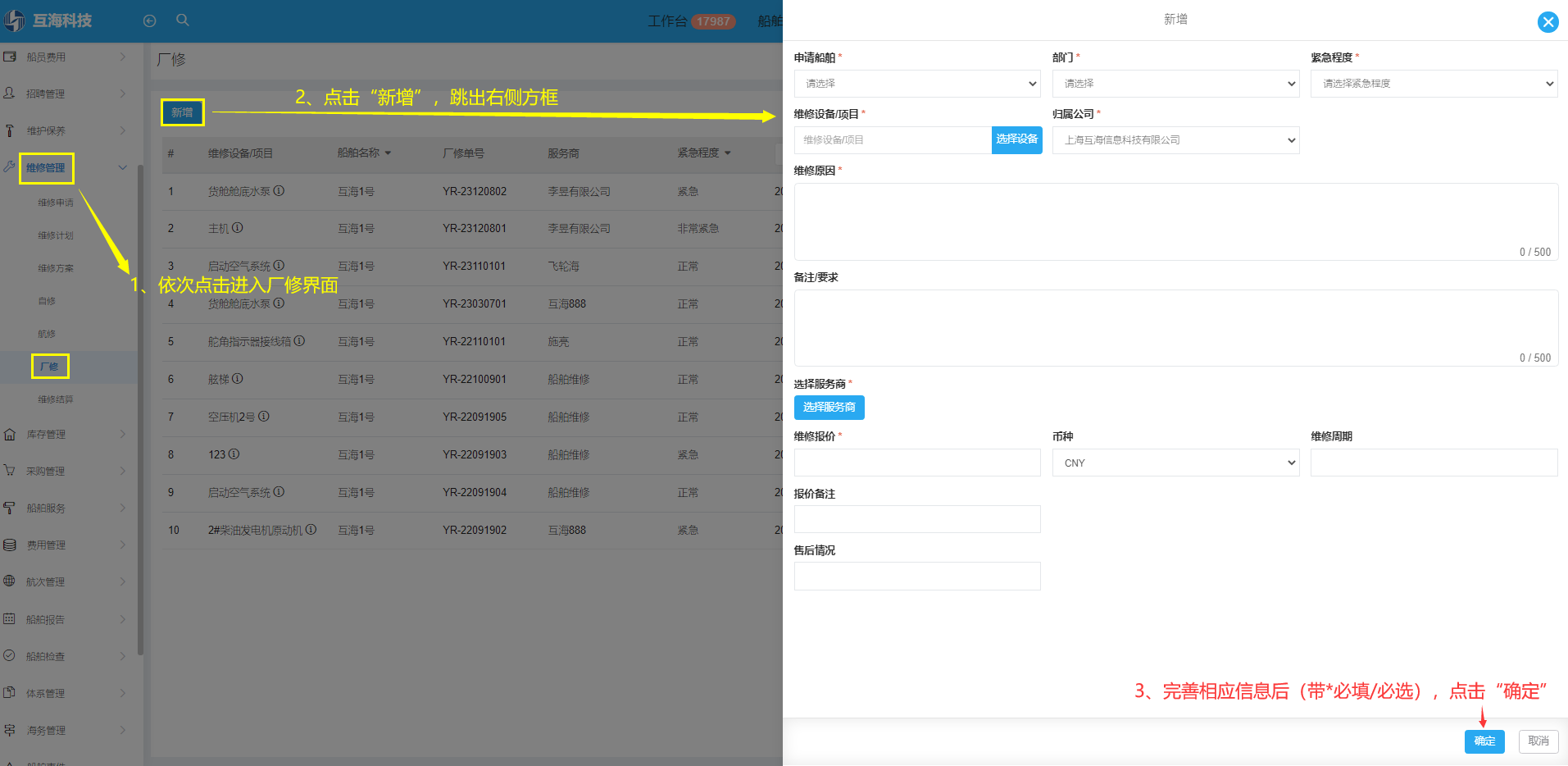This screenshot has height=766, width=1568.
Task: Collapse the 维修管理 menu chevron
Action: click(x=123, y=167)
